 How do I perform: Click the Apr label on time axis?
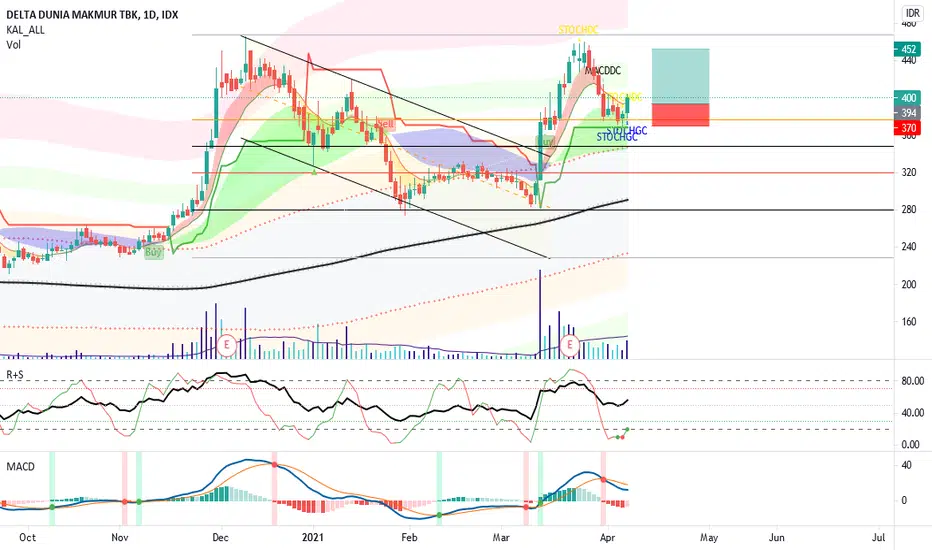click(607, 538)
